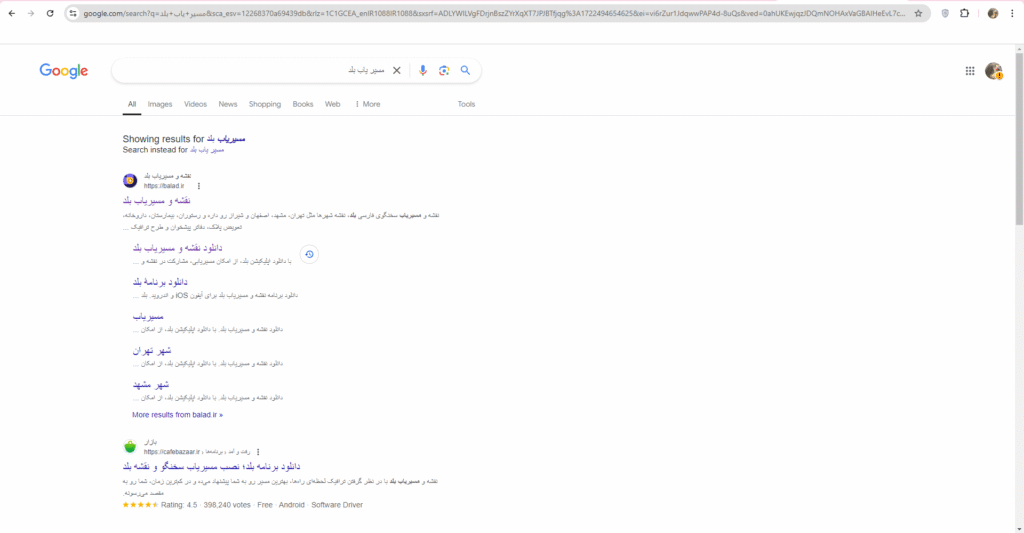
Task: Switch to Videos tab
Action: (195, 104)
